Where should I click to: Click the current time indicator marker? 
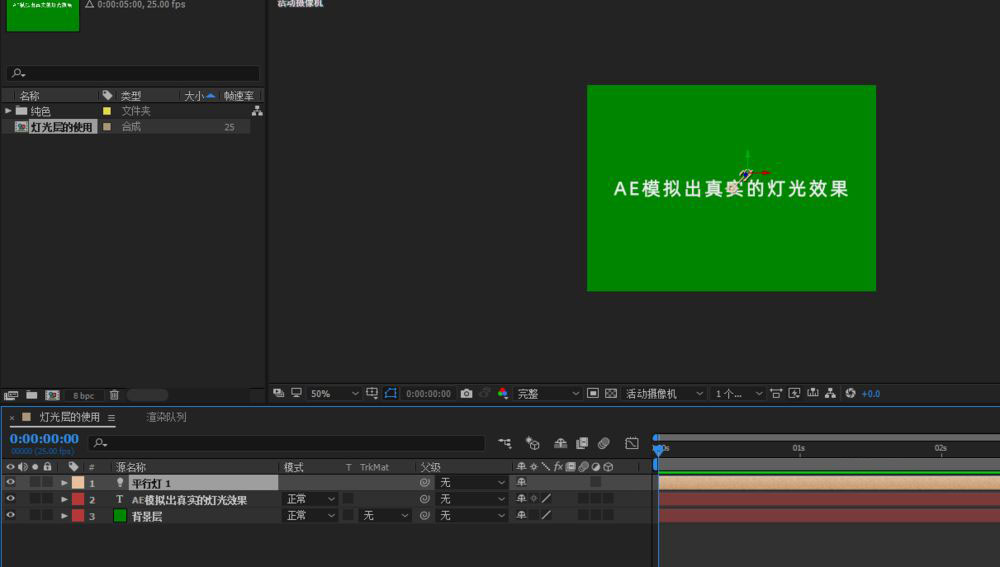658,450
